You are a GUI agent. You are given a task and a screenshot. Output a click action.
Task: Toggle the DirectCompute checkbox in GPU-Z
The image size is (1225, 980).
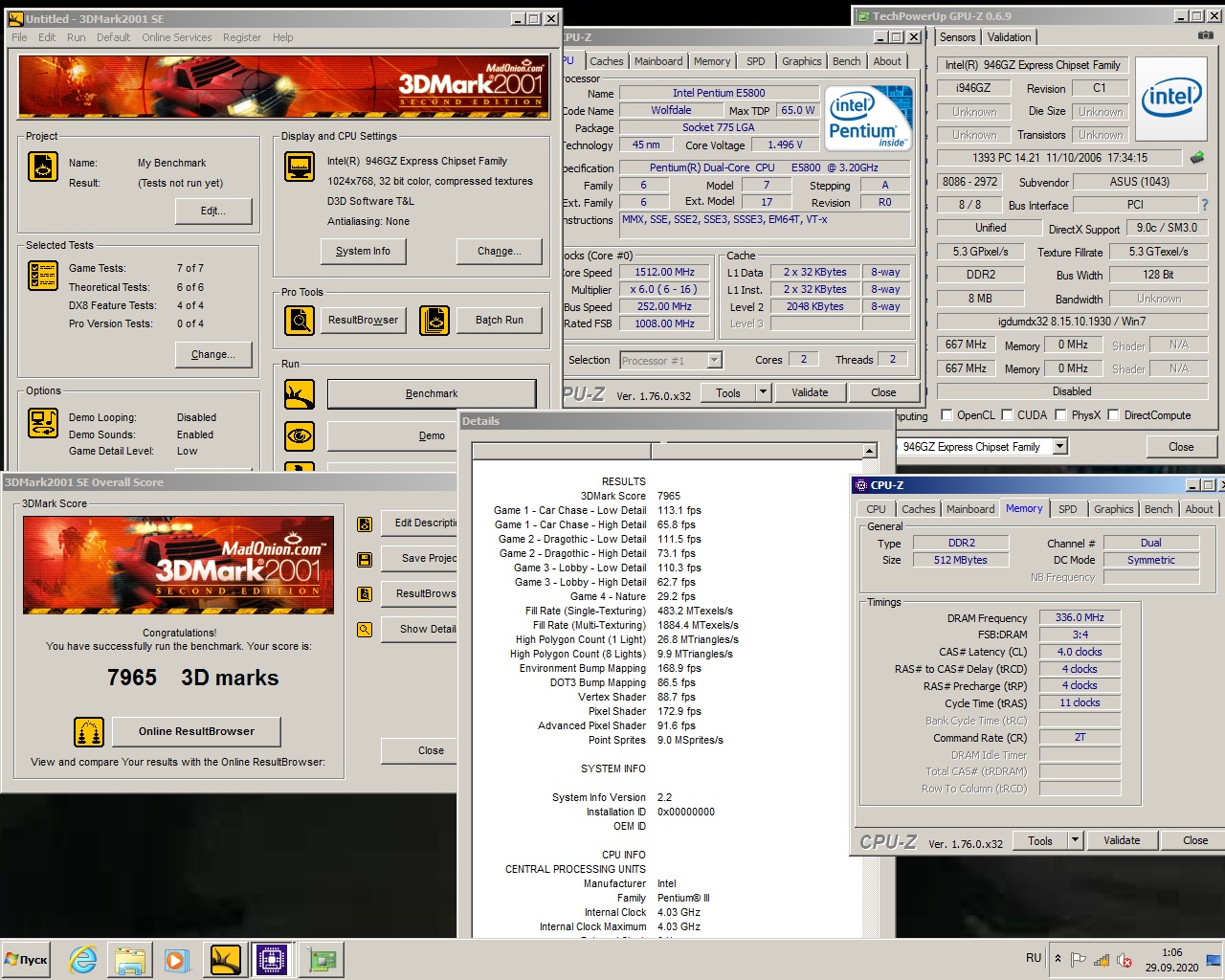coord(1114,415)
